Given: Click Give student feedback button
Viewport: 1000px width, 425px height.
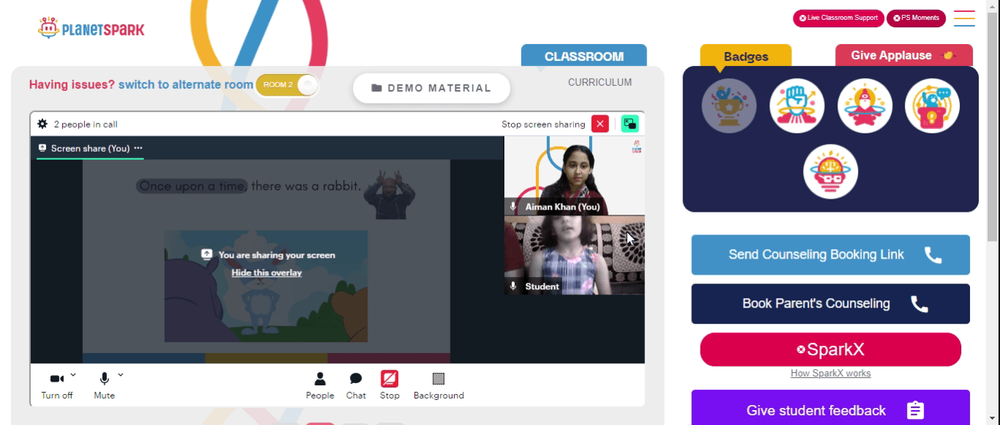Looking at the screenshot, I should pyautogui.click(x=830, y=408).
